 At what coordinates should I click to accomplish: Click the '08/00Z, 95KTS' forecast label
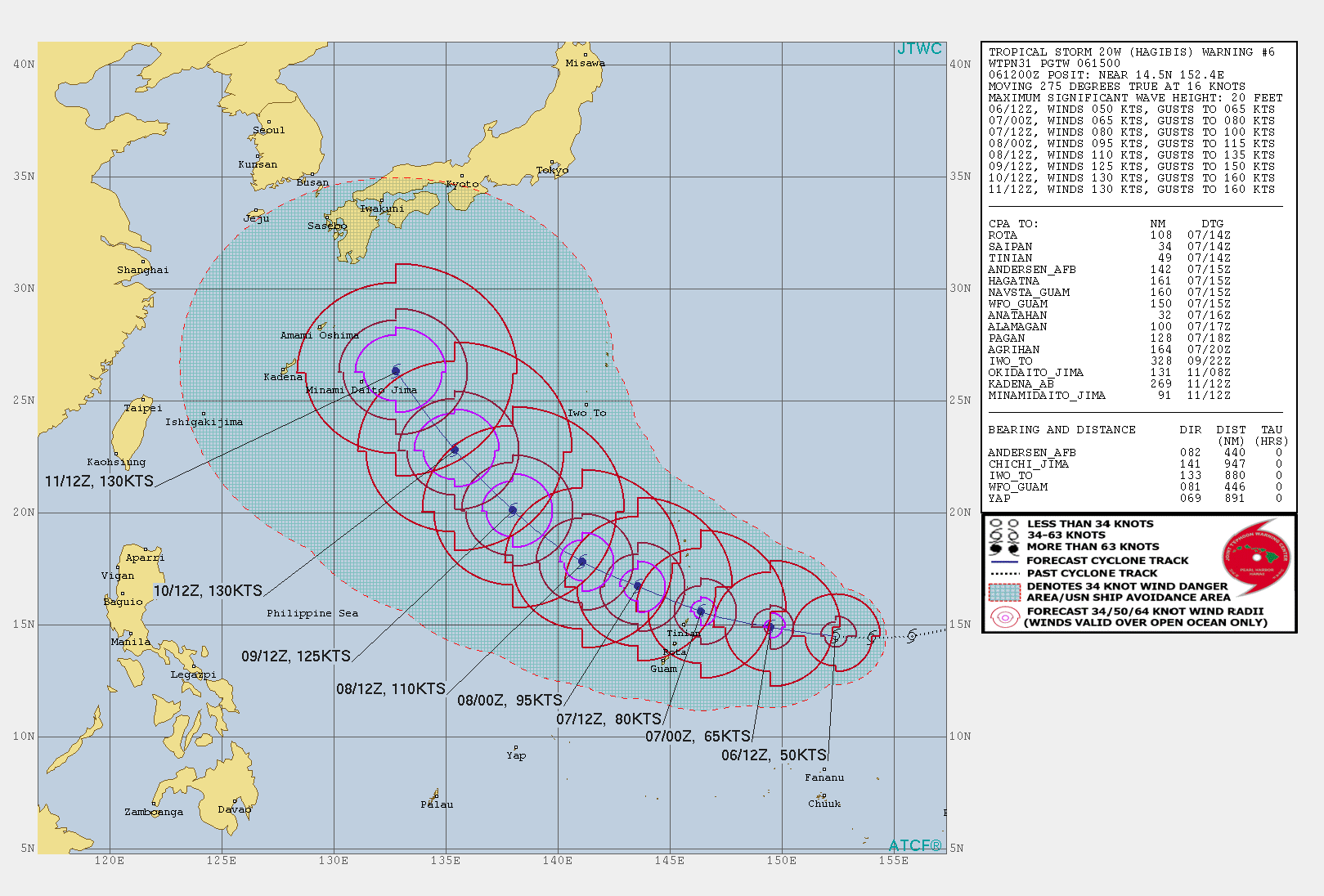point(510,701)
